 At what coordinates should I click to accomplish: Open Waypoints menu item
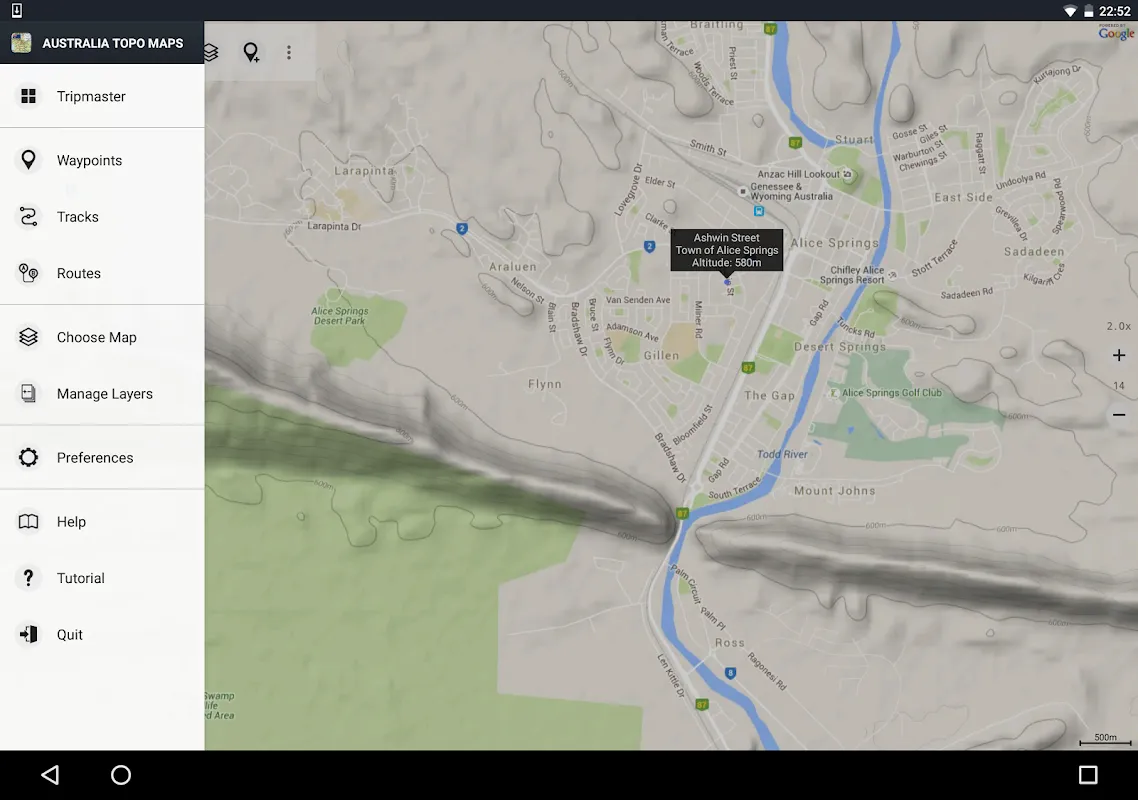pyautogui.click(x=102, y=160)
